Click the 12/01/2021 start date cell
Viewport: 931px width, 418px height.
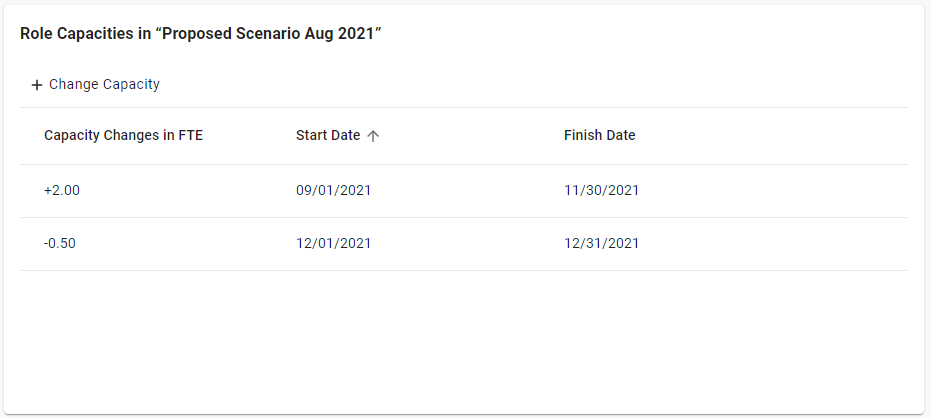click(333, 244)
